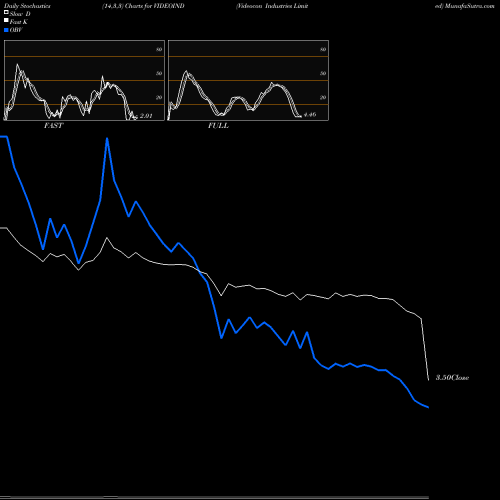
Task: Click the Slow D legend swatch
Action: (x=6, y=12)
